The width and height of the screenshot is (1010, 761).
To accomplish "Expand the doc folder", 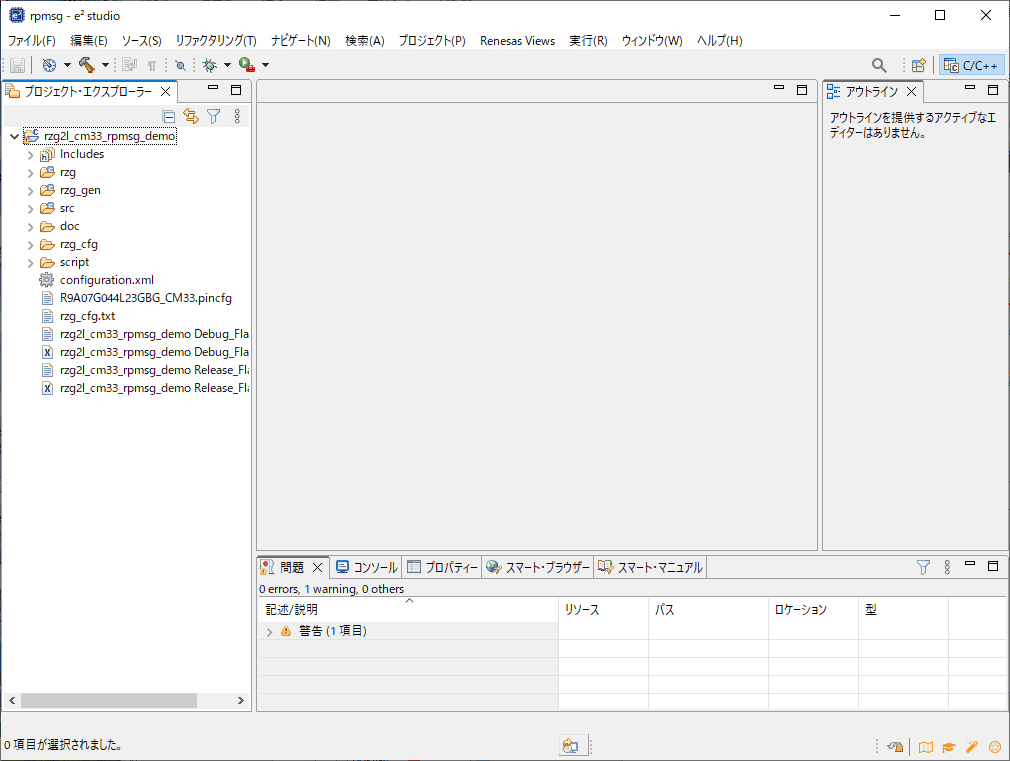I will click(30, 227).
